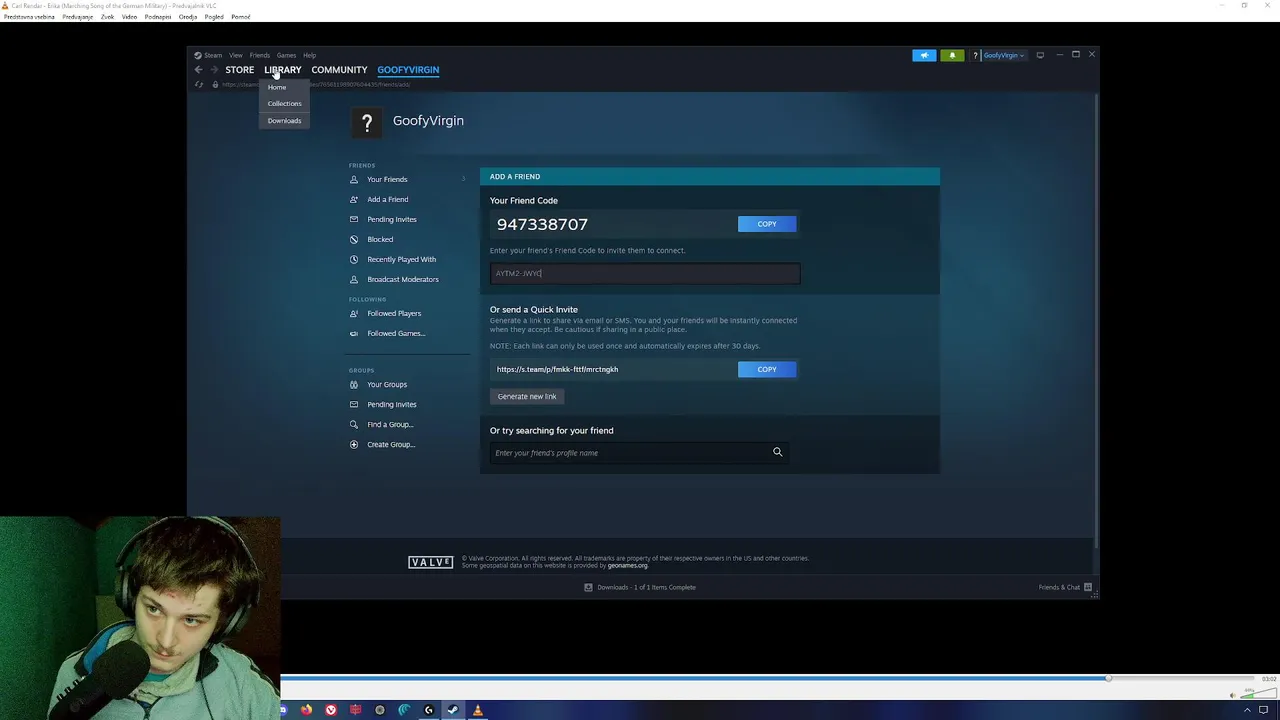Open VLC Podnapisi menu
The image size is (1280, 720).
point(157,17)
